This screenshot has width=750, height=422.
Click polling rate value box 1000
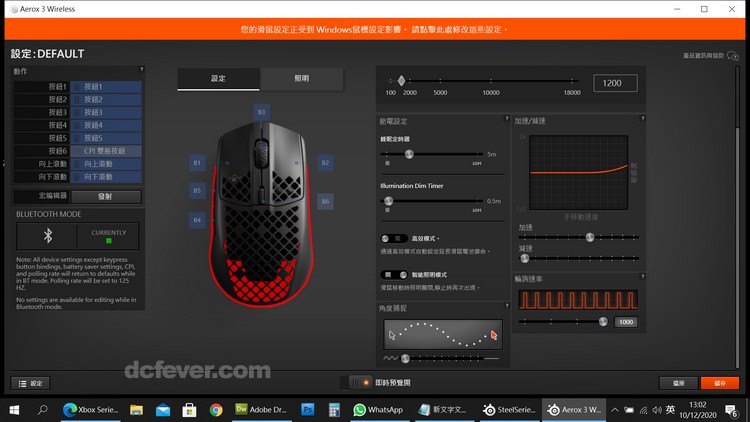click(x=626, y=322)
